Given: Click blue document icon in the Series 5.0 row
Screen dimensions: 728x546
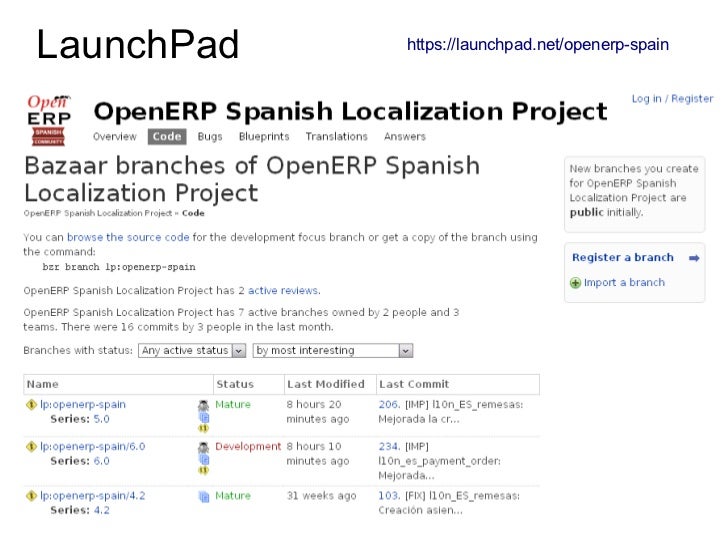Looking at the screenshot, I should (204, 418).
